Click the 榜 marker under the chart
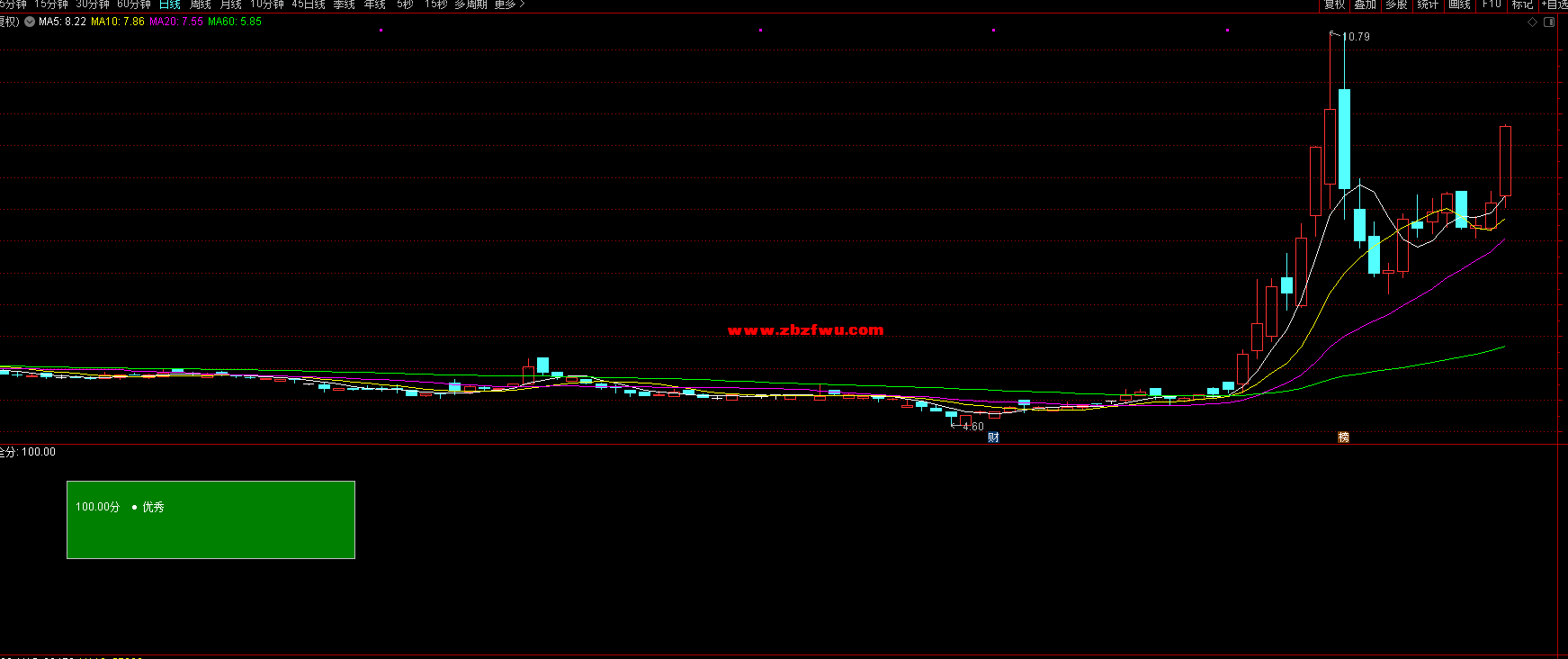Screen dimensions: 1568x659 click(1343, 438)
